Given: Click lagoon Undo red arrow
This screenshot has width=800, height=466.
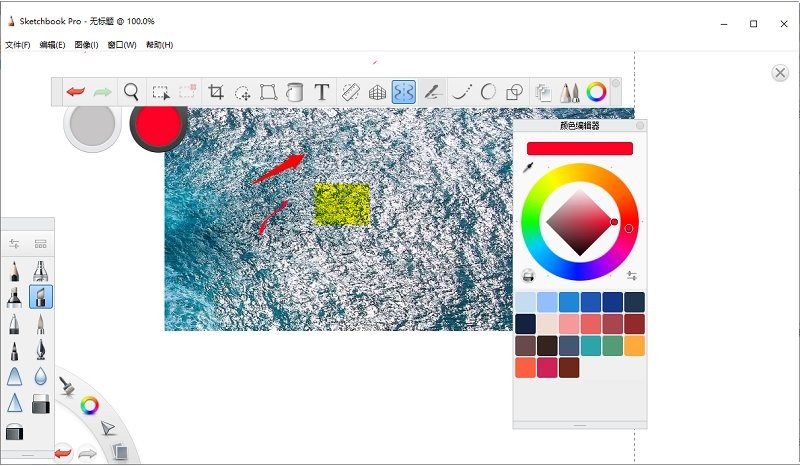Looking at the screenshot, I should pyautogui.click(x=63, y=453).
